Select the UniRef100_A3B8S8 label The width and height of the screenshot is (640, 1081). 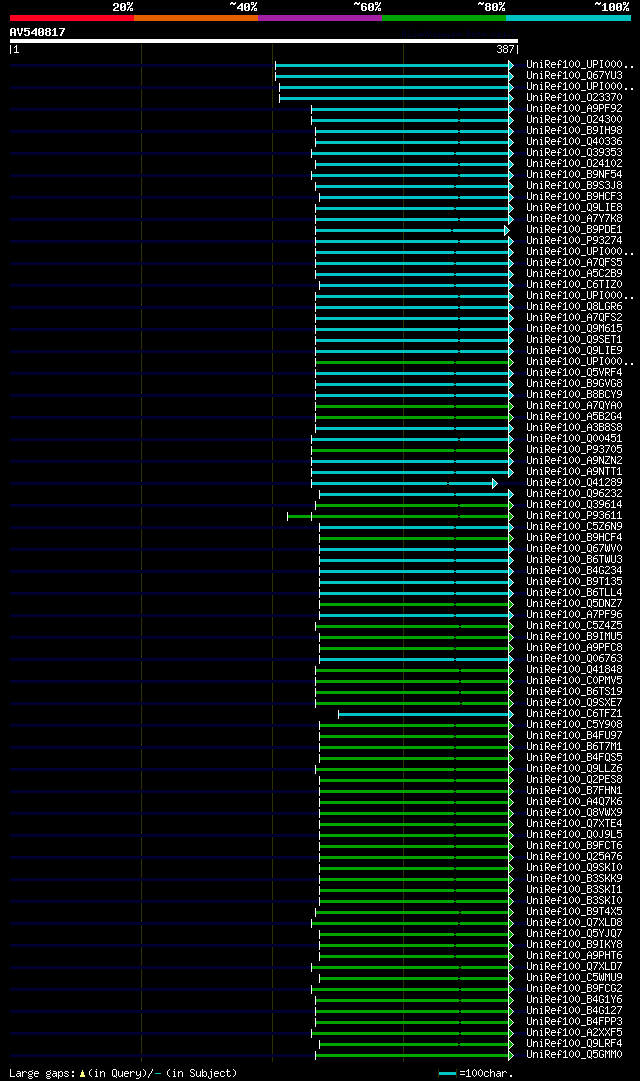(574, 428)
